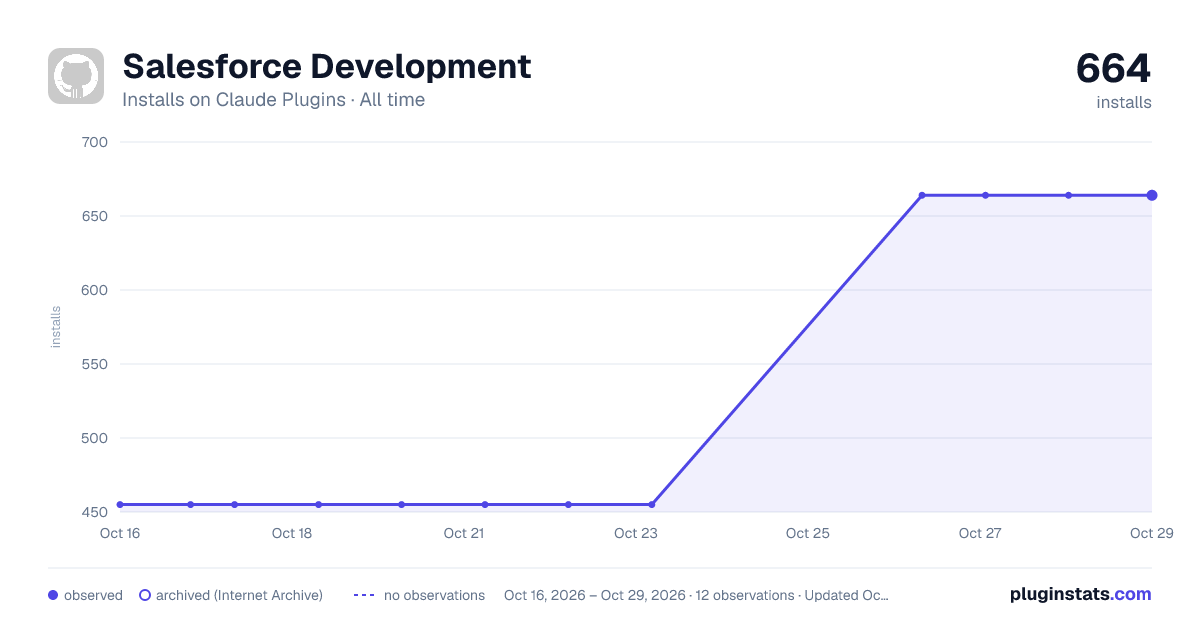Click the hollow 'archived' legend circle
Screen dimensions: 1200x630
(x=145, y=595)
